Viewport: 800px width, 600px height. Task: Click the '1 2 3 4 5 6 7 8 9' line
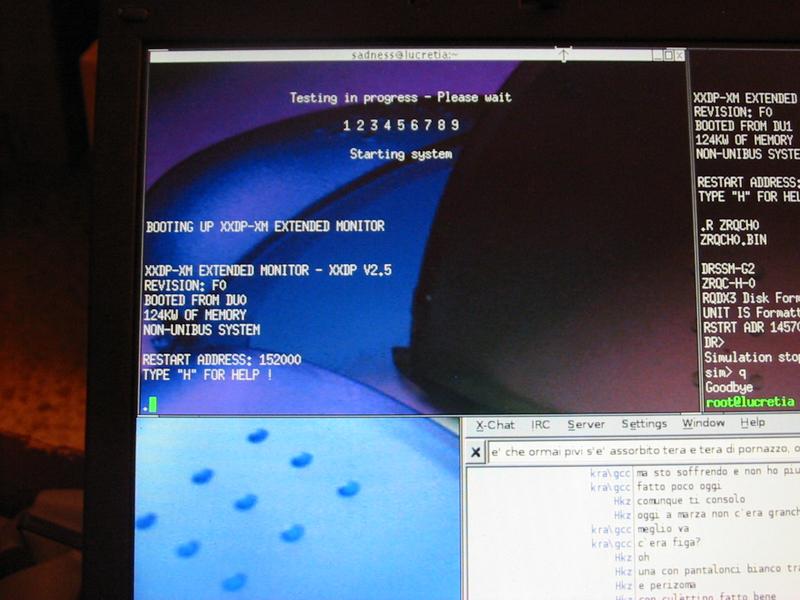401,125
